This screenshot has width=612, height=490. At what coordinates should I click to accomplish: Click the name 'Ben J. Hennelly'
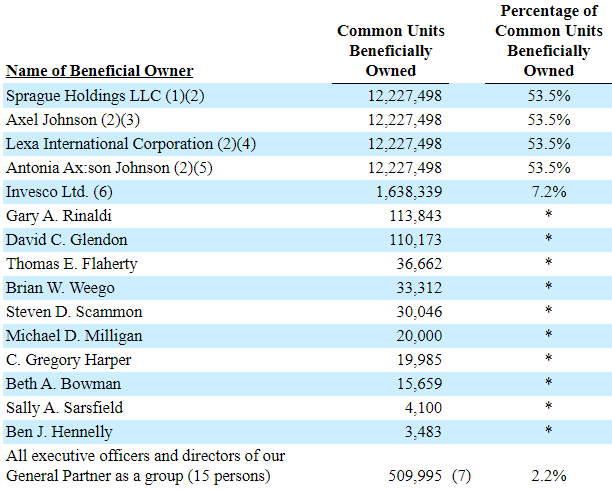59,432
